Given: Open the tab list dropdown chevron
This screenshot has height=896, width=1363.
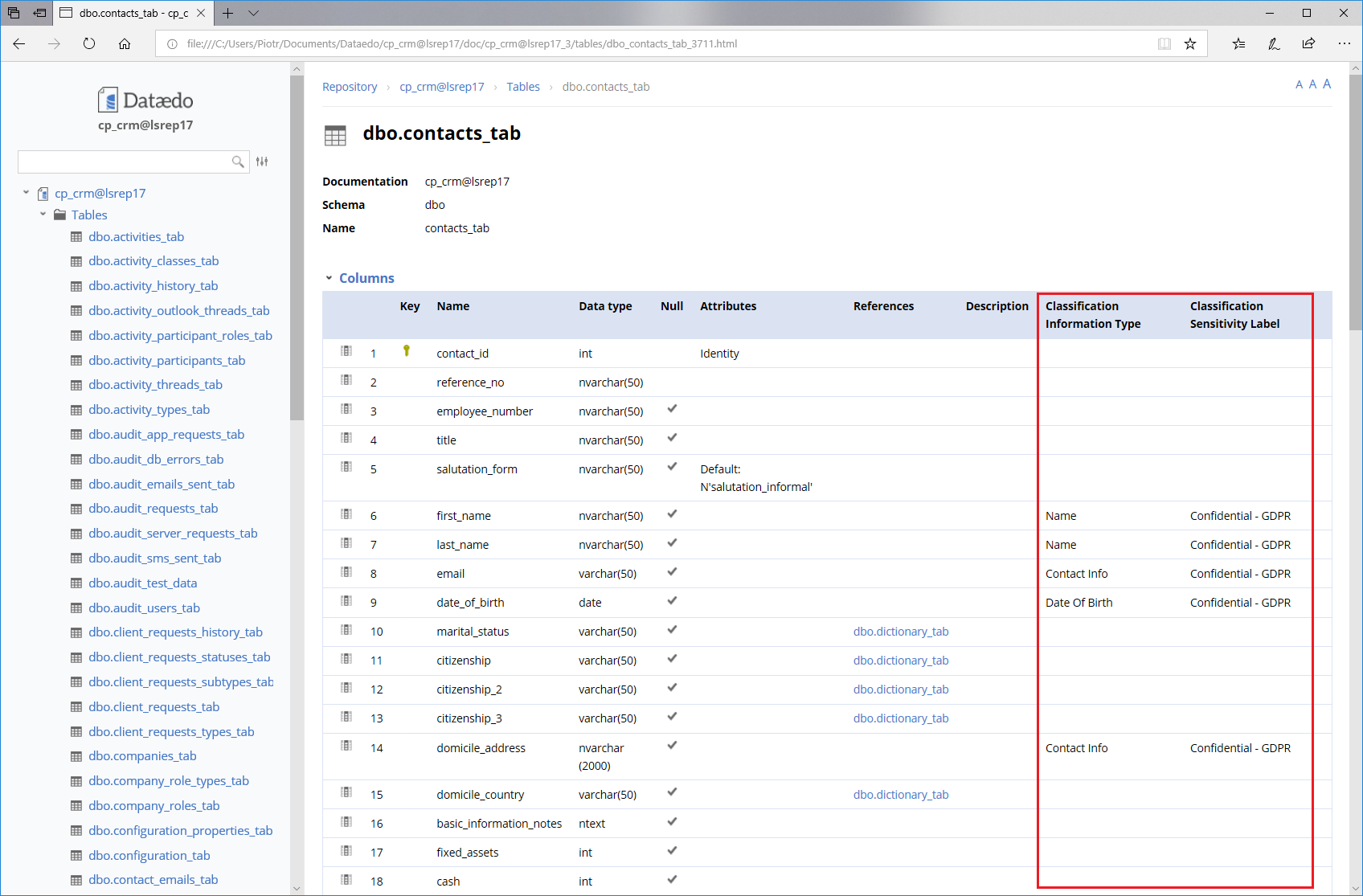Looking at the screenshot, I should pos(254,13).
